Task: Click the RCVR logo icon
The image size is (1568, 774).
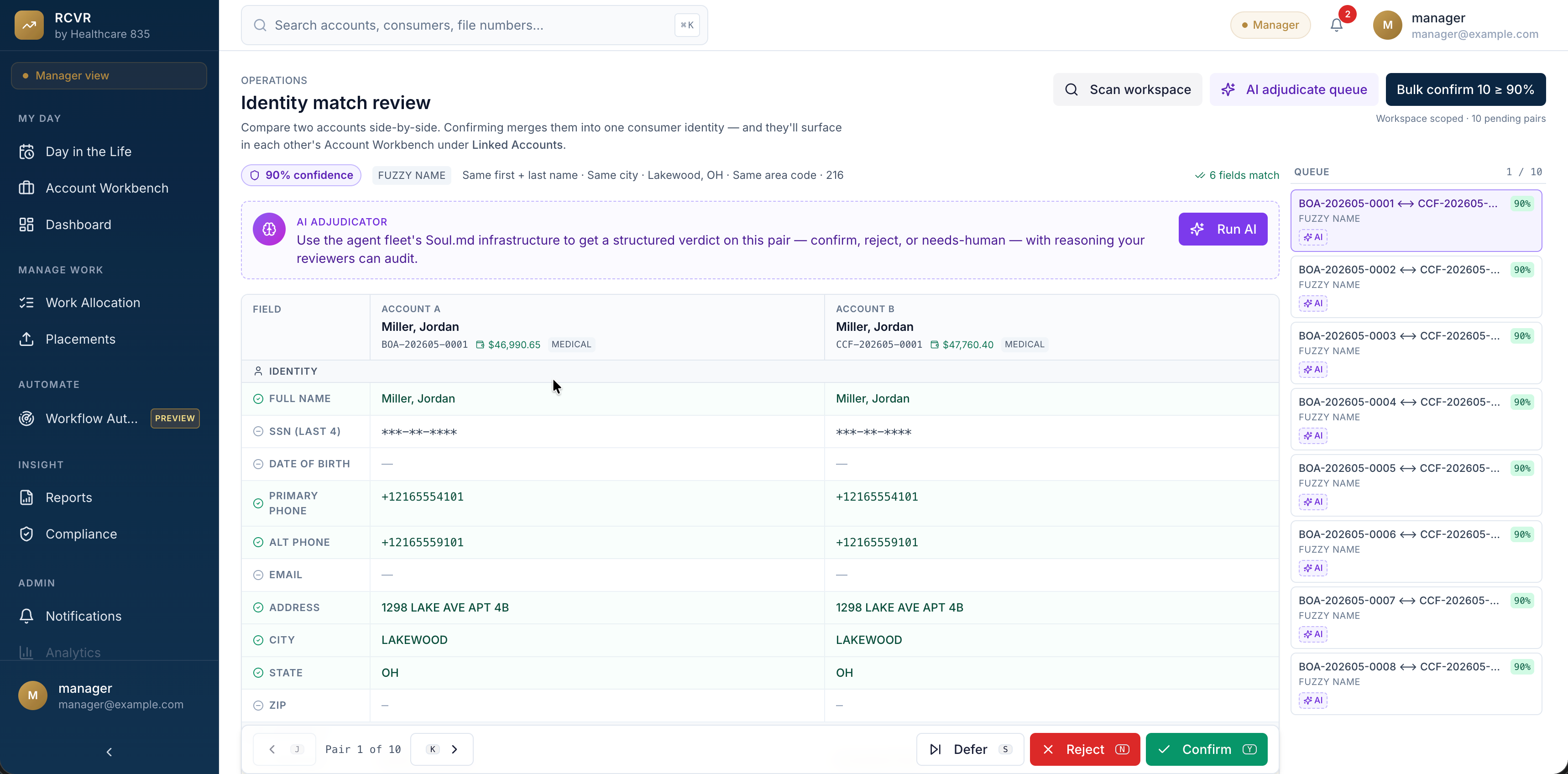Action: pos(29,26)
